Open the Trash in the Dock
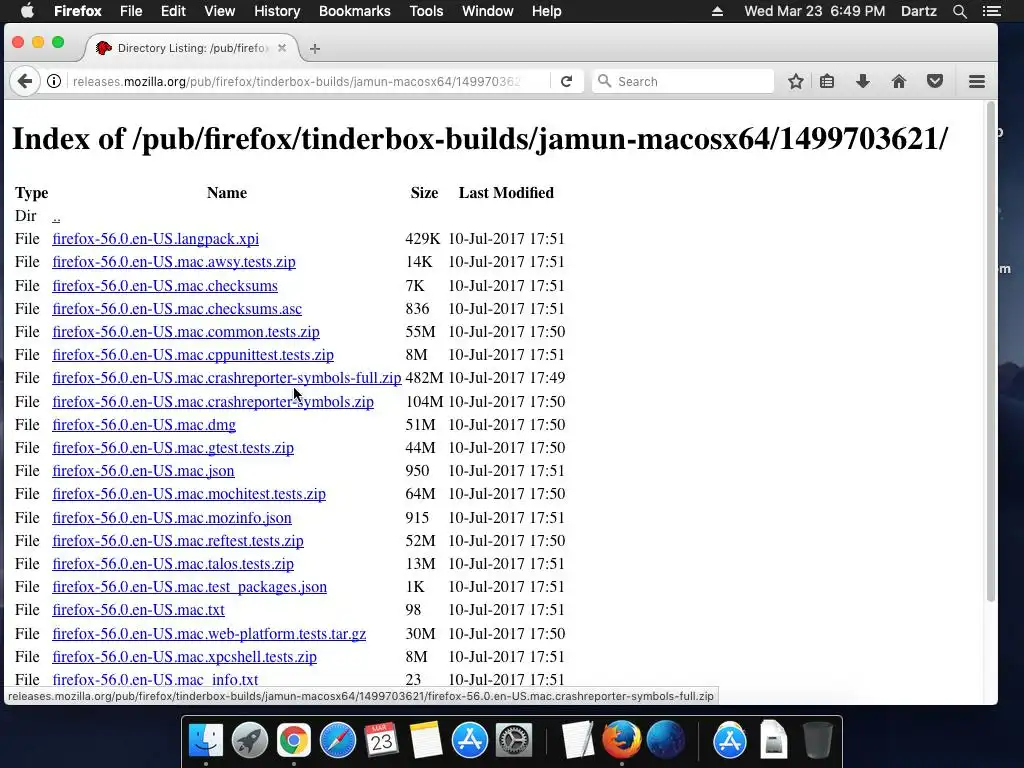Image resolution: width=1024 pixels, height=768 pixels. tap(817, 741)
